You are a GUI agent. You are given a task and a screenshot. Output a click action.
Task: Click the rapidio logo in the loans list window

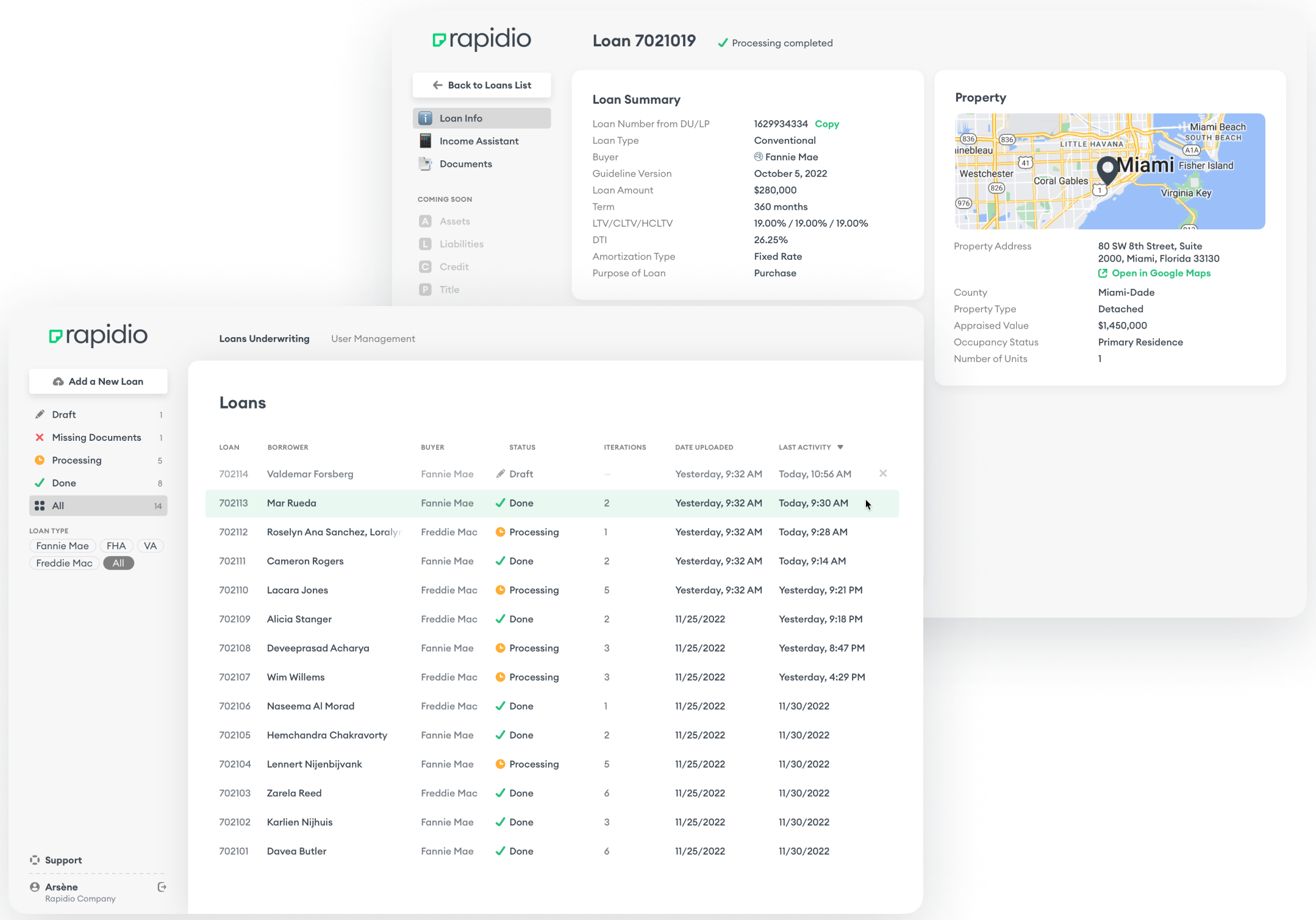click(x=98, y=335)
